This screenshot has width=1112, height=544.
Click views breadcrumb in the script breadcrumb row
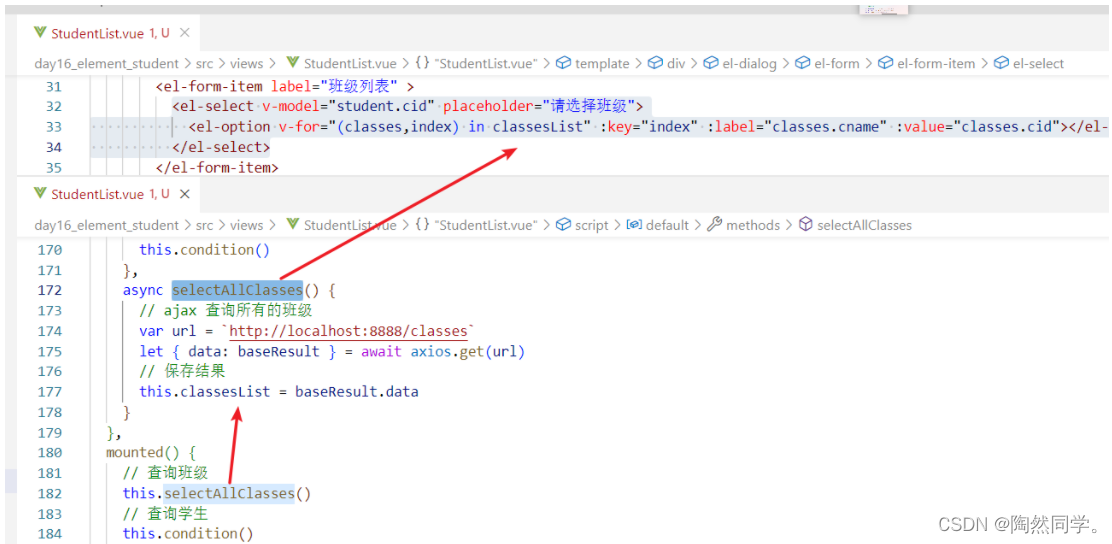click(246, 225)
